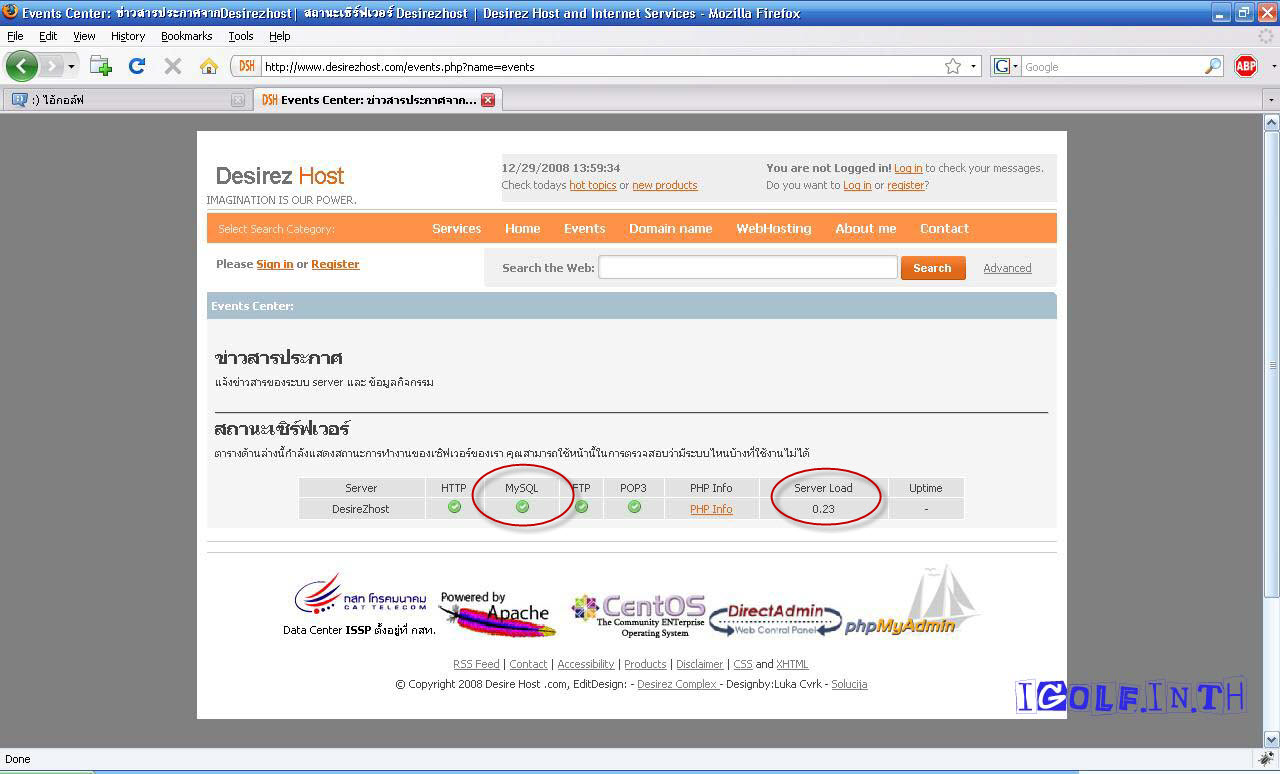Click the phpMyAdmin logo
The width and height of the screenshot is (1280, 774).
click(910, 602)
